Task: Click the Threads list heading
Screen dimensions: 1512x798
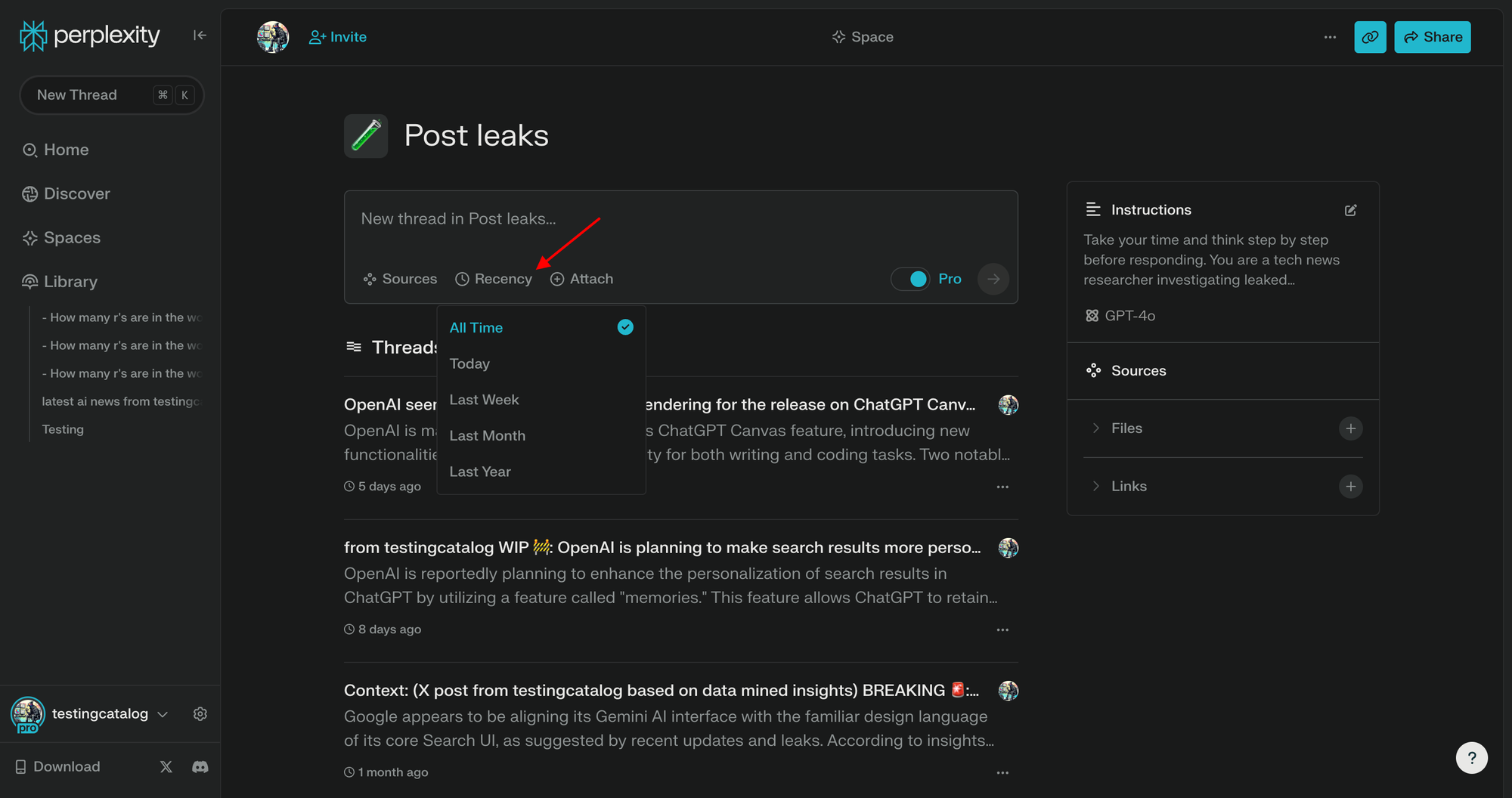Action: [x=391, y=347]
